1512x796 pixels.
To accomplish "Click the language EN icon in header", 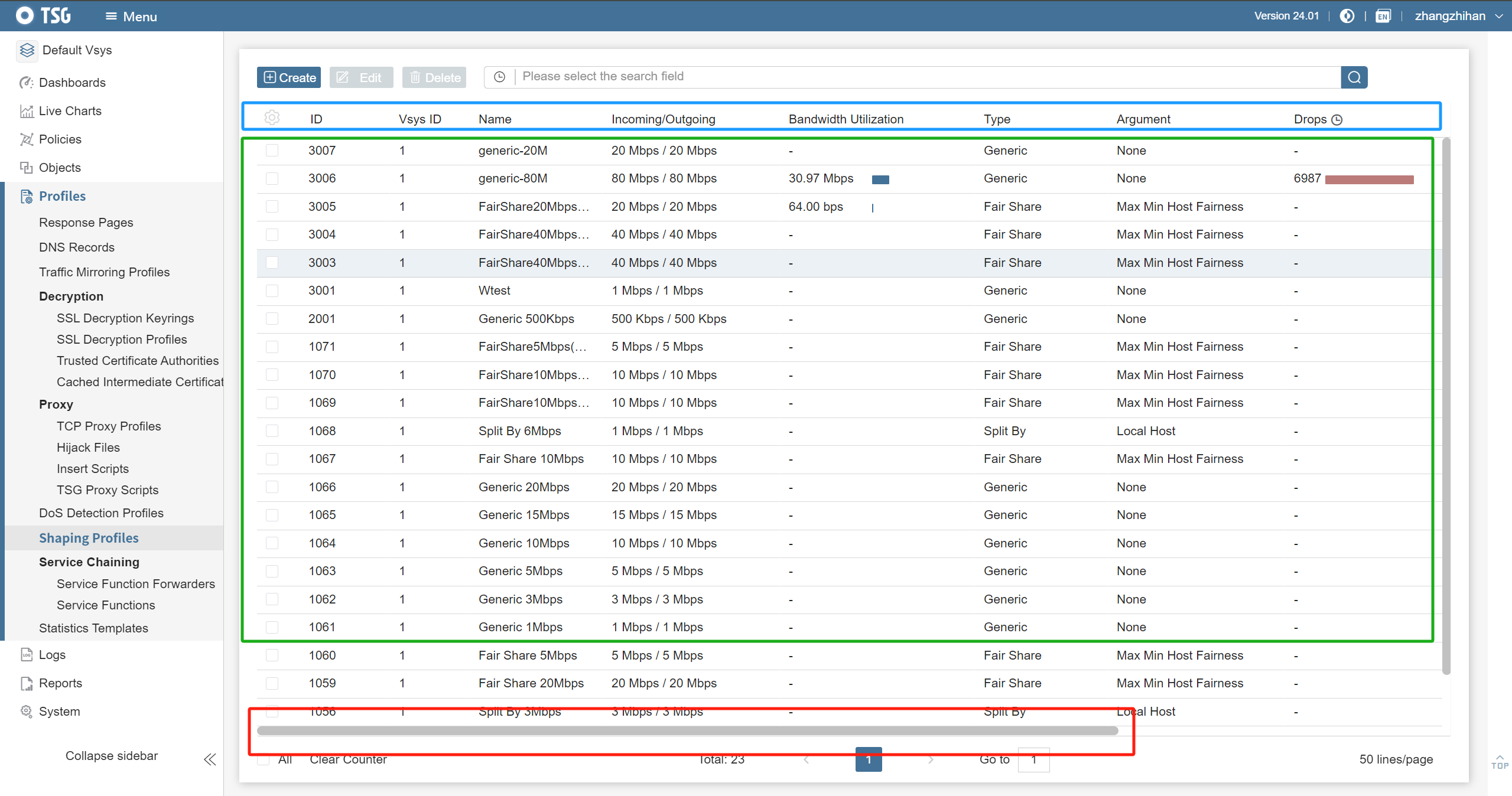I will coord(1383,16).
